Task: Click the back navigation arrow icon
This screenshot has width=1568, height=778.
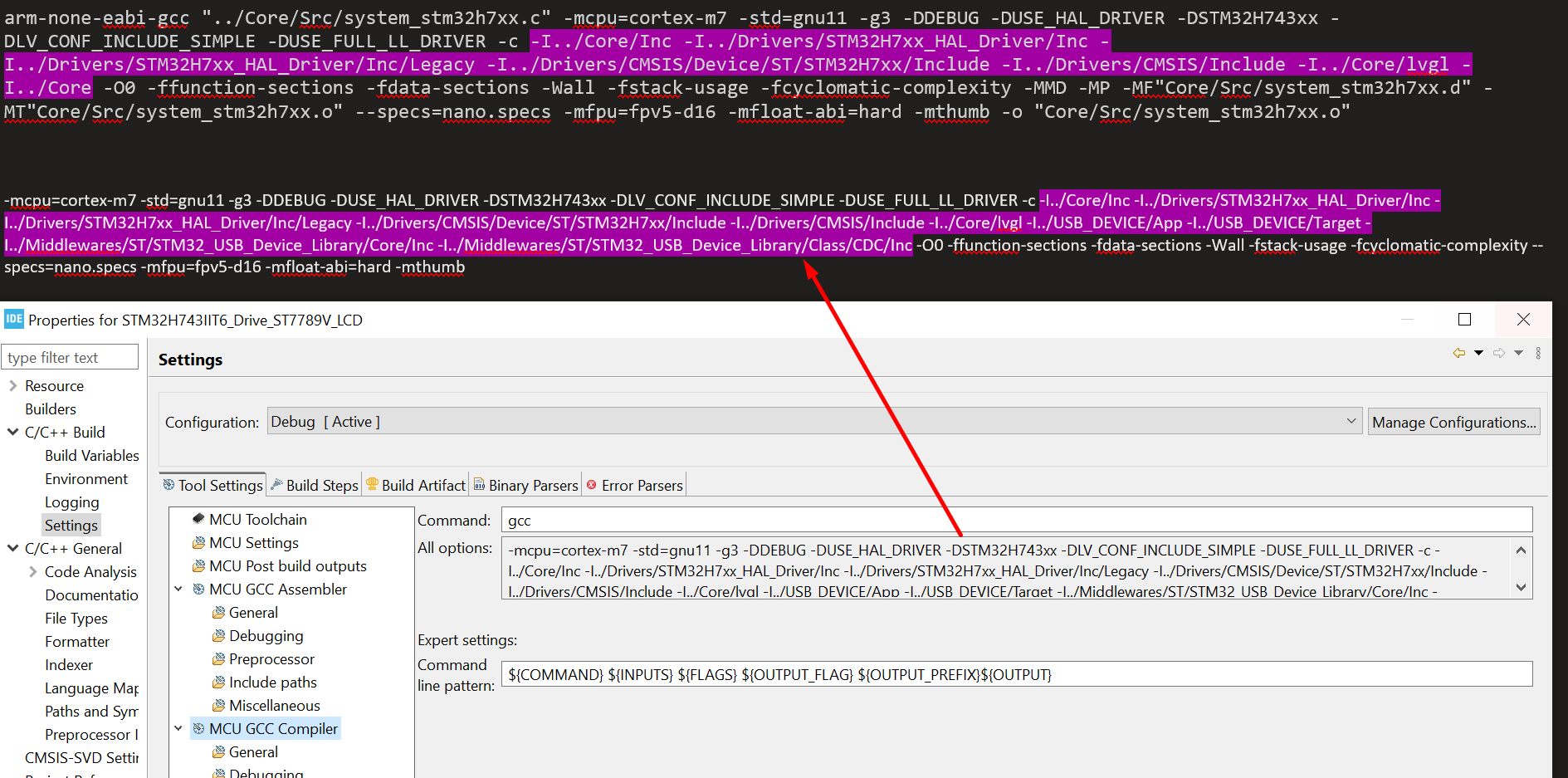Action: (1458, 353)
